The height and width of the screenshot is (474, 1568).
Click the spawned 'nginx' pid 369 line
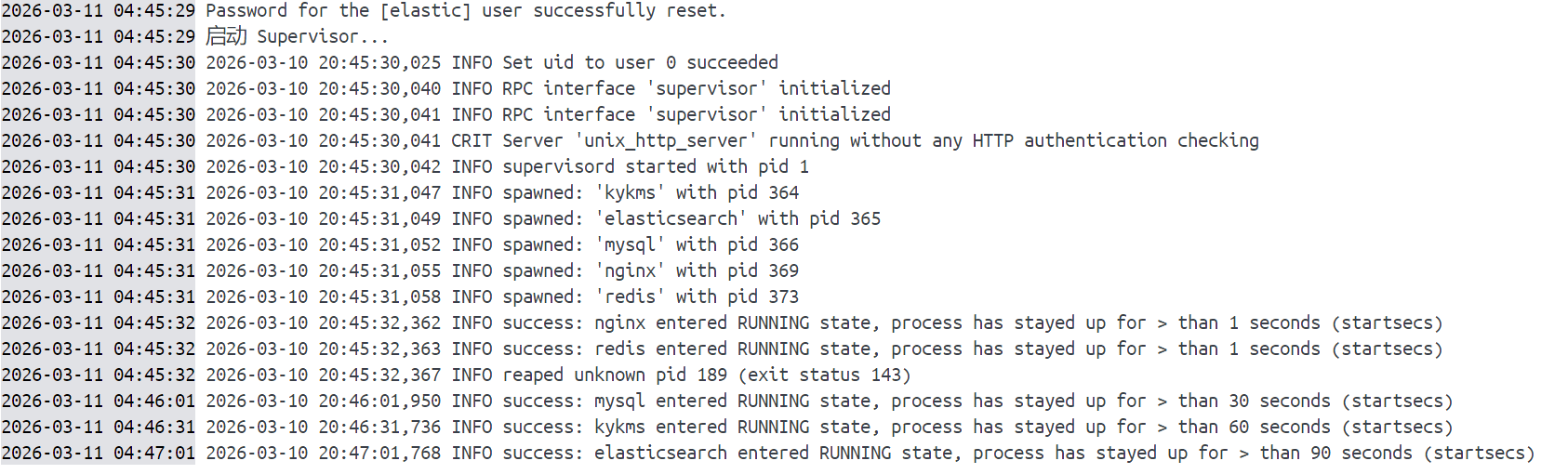(x=650, y=271)
